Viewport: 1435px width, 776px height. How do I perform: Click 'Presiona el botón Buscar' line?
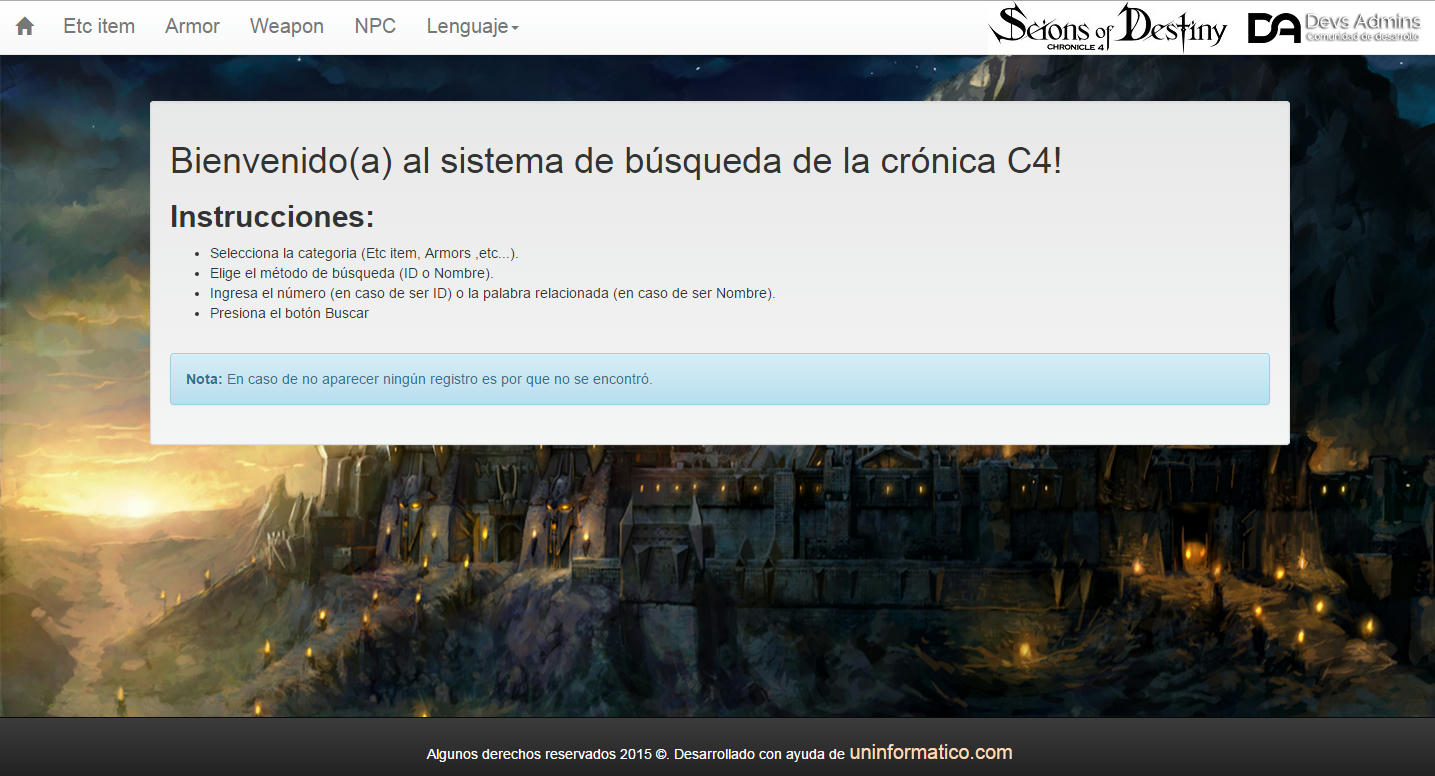[289, 313]
